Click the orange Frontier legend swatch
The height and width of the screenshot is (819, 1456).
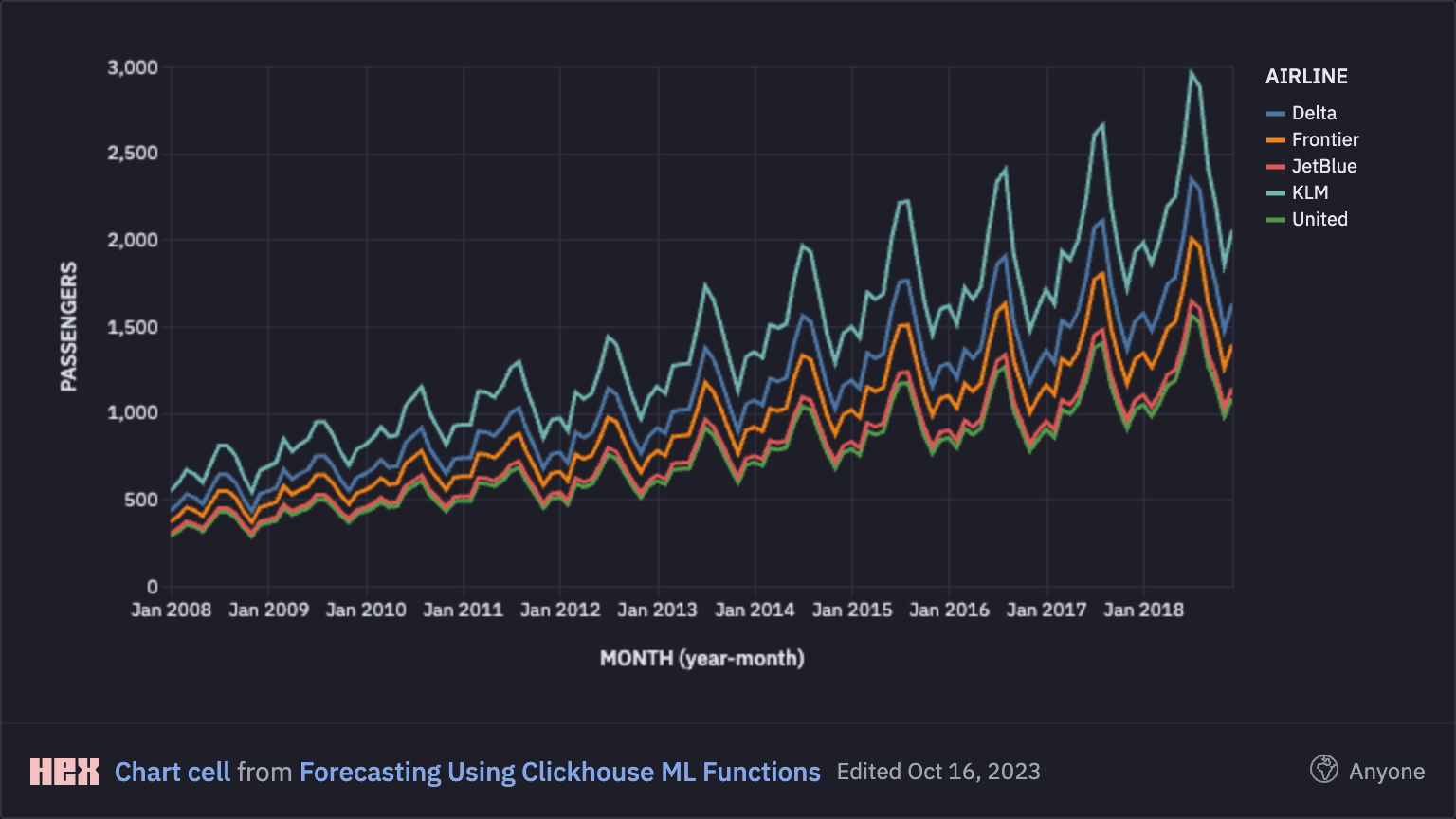point(1276,140)
